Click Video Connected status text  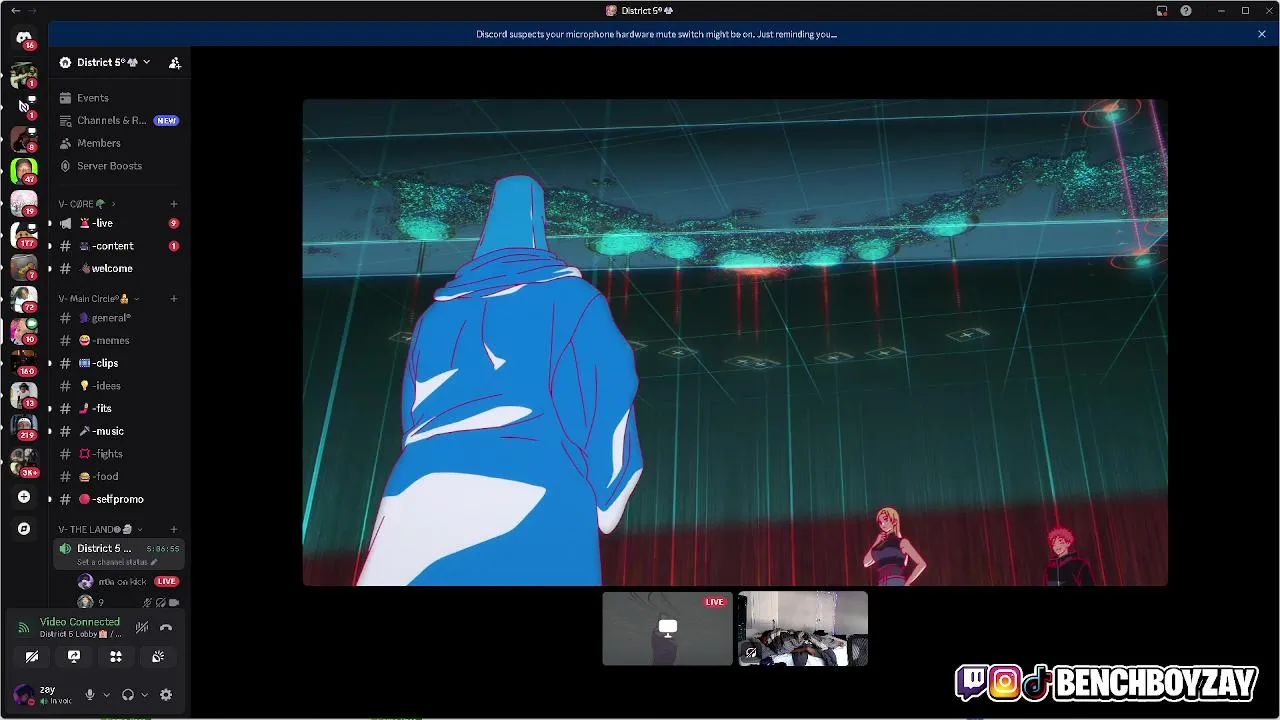80,622
